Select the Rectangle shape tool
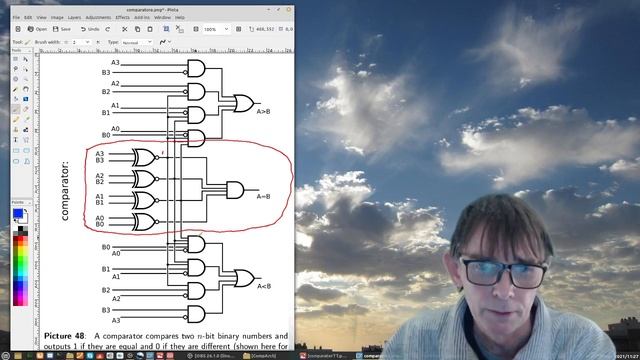 coord(16,150)
